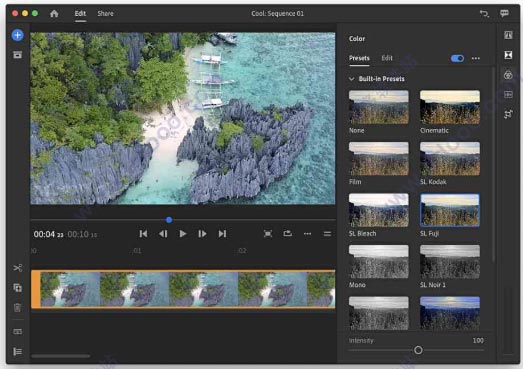Open the Transform crop panel icon
The image size is (523, 369).
pos(508,114)
